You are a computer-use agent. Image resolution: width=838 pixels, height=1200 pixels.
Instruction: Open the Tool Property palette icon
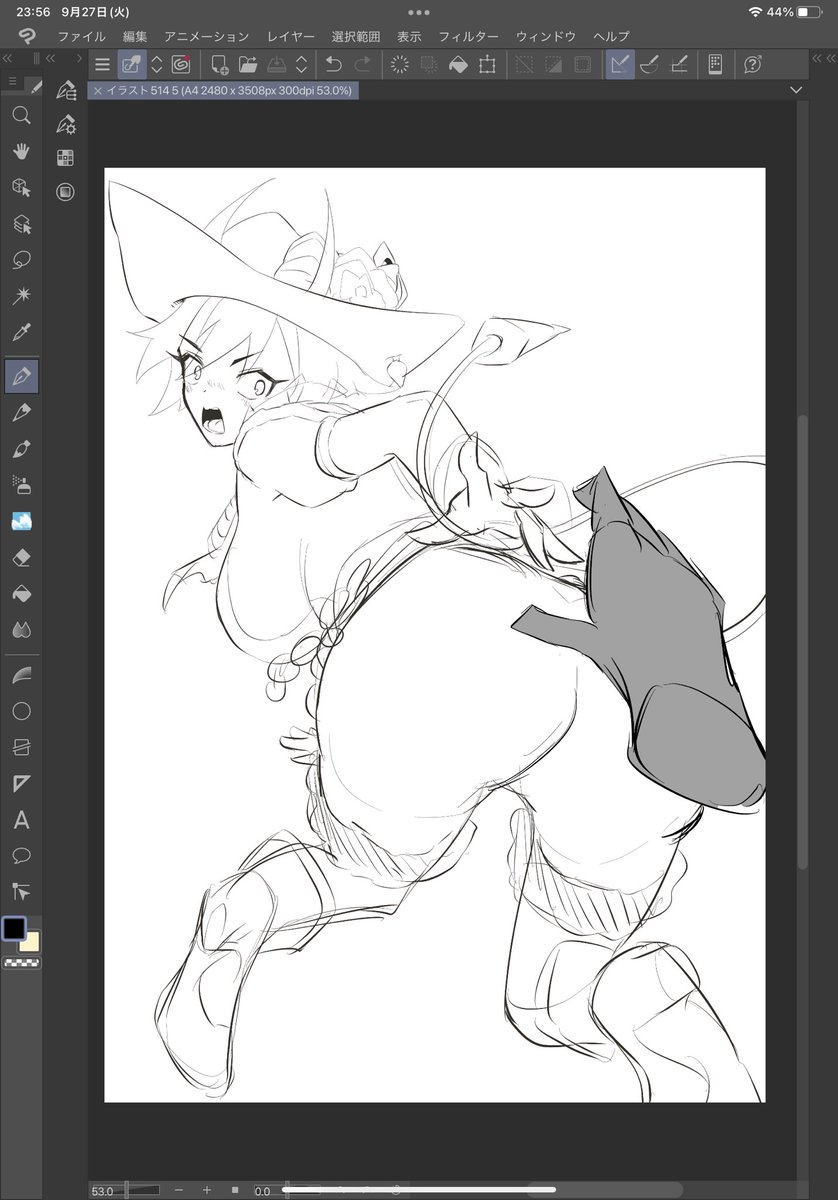(x=66, y=124)
